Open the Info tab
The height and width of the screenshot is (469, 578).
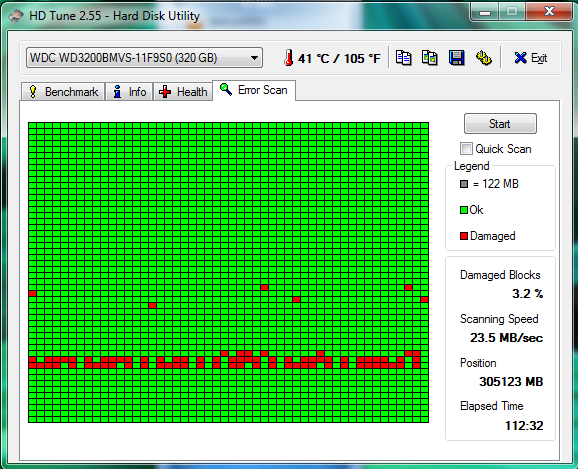(129, 91)
